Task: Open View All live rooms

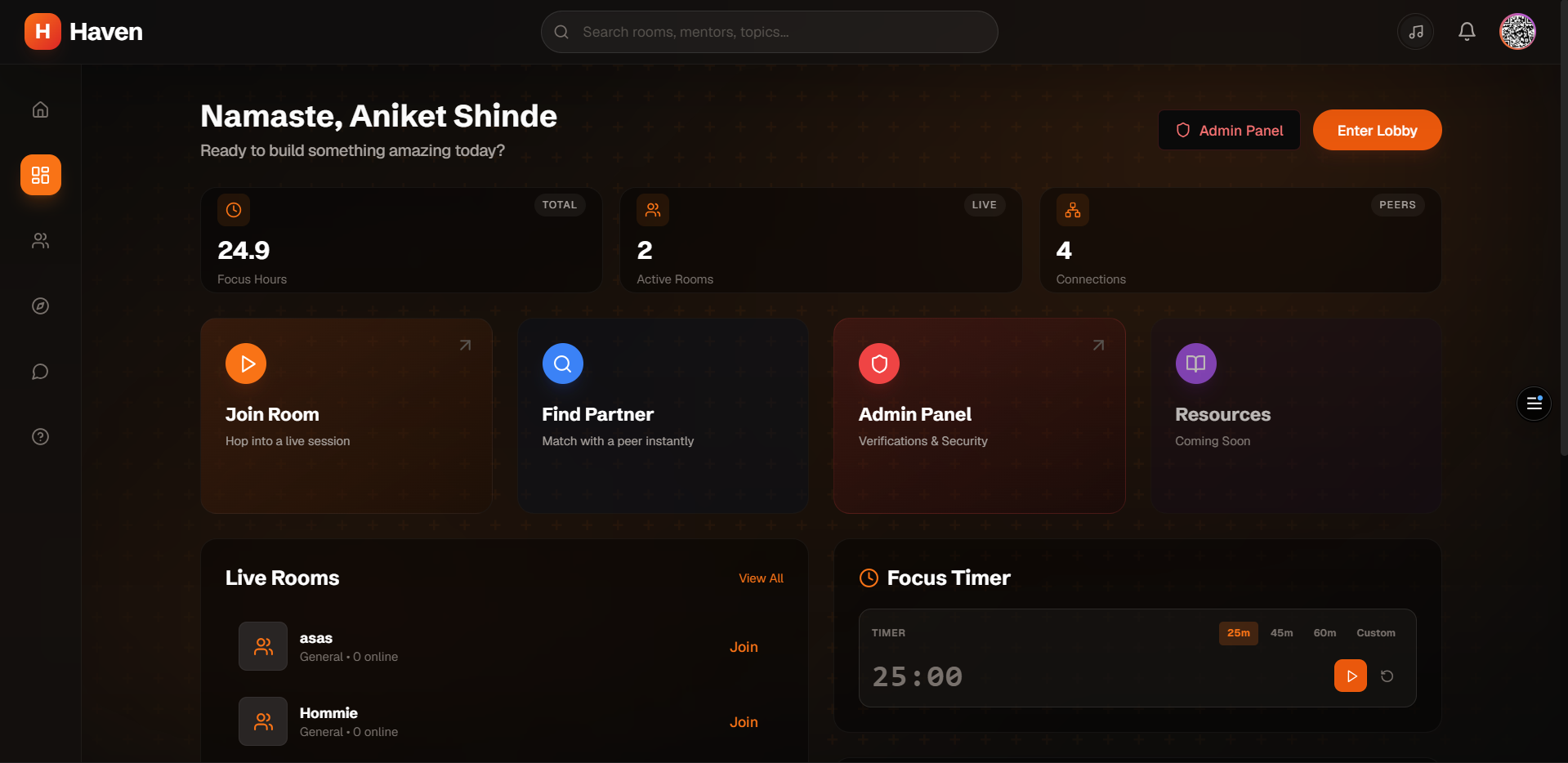Action: 761,578
